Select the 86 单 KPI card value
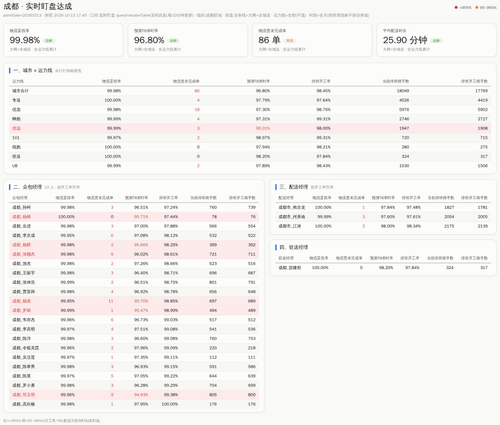This screenshot has height=425, width=500. pyautogui.click(x=269, y=40)
